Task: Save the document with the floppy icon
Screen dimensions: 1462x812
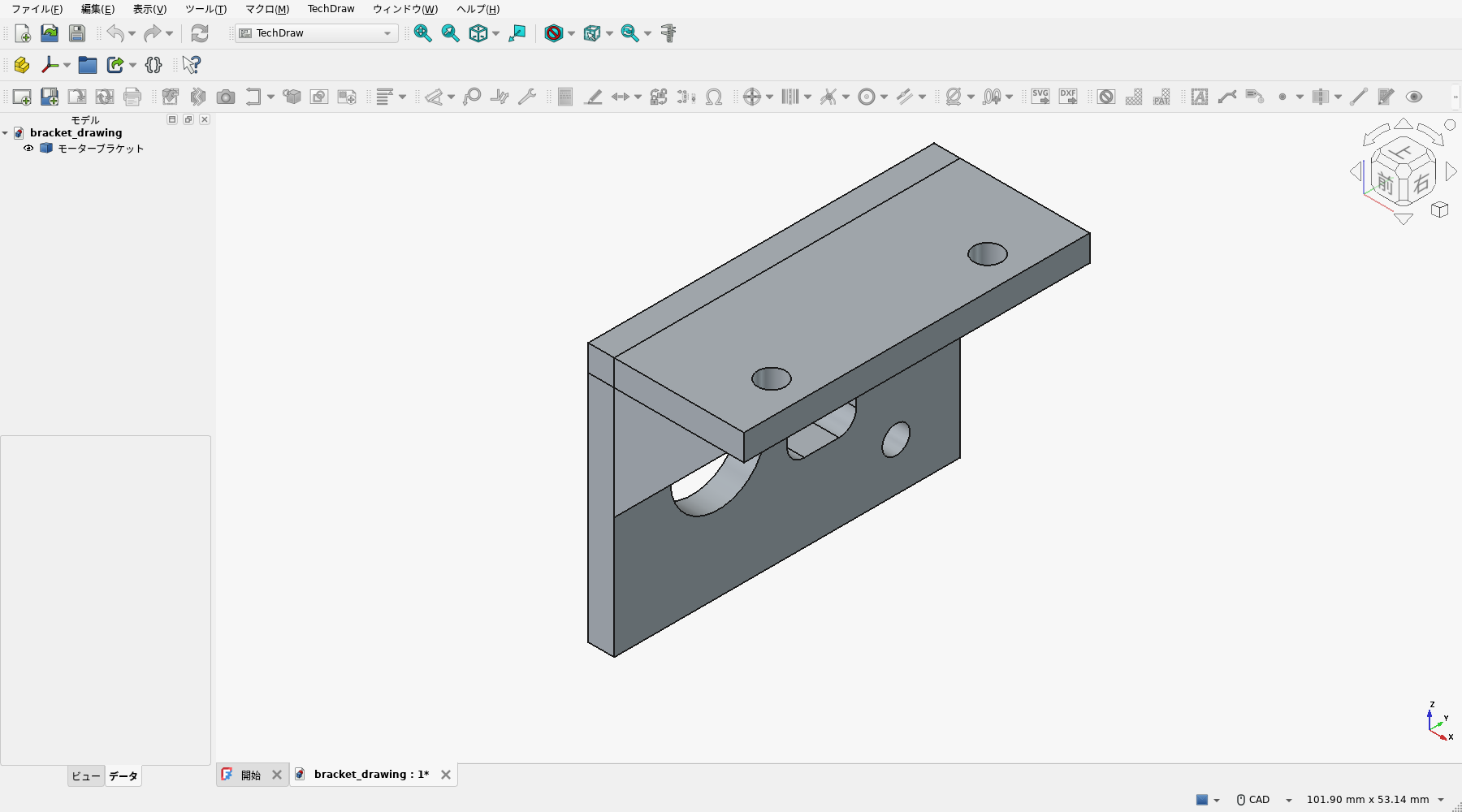Action: click(x=77, y=33)
